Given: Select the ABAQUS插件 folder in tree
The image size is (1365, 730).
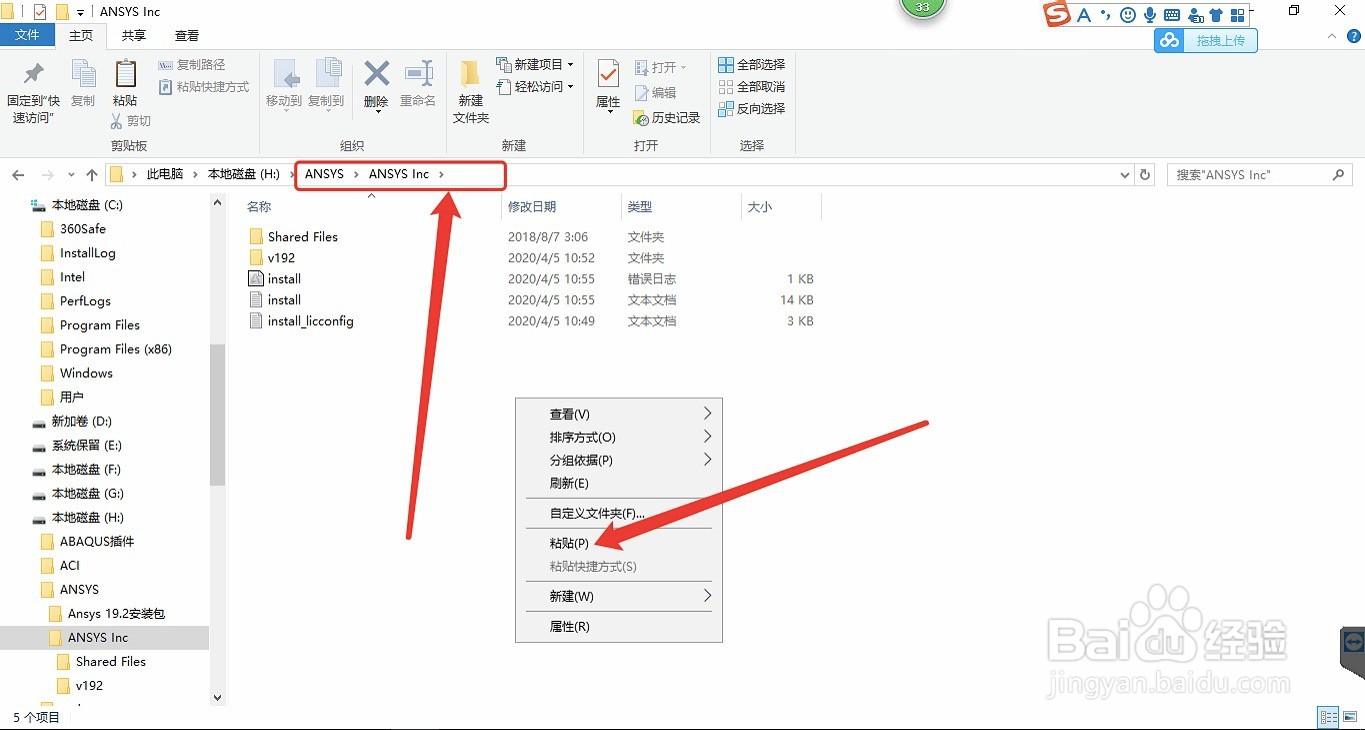Looking at the screenshot, I should point(96,541).
